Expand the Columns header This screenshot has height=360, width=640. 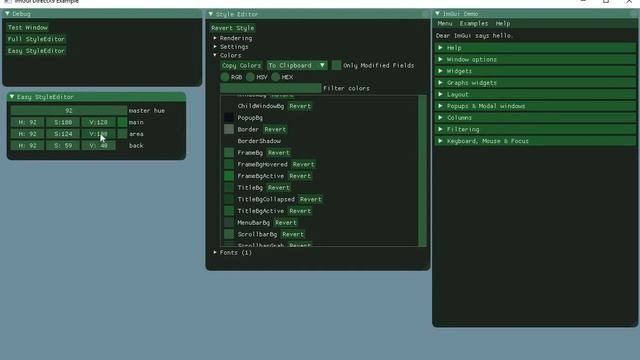(535, 118)
